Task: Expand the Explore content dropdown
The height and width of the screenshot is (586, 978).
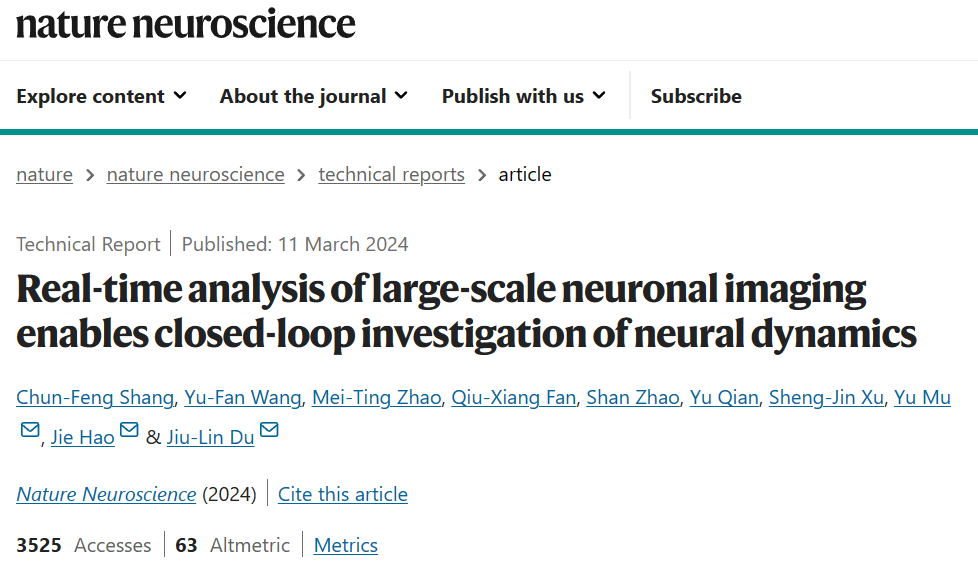Action: (x=101, y=96)
